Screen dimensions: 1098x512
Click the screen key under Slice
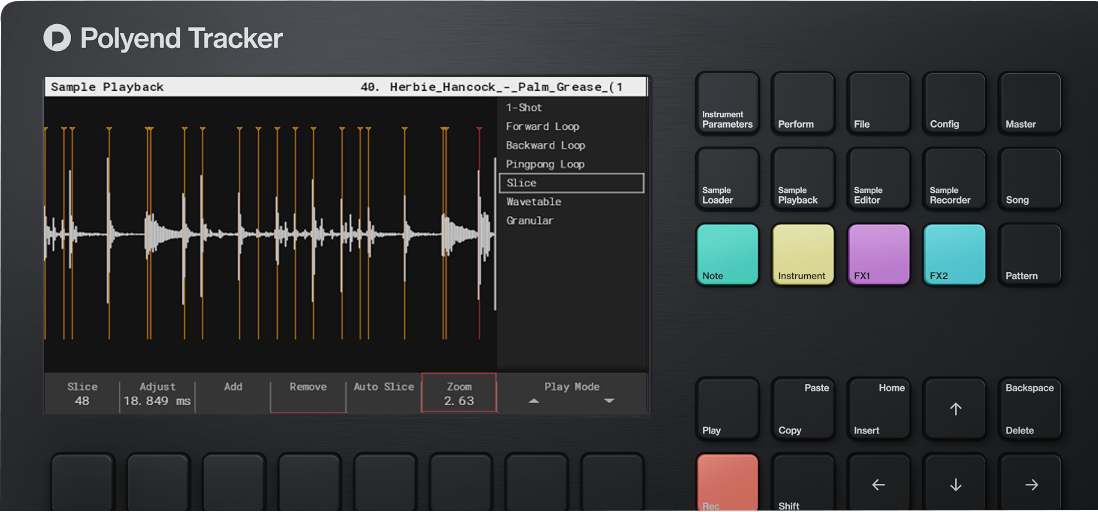(x=82, y=482)
